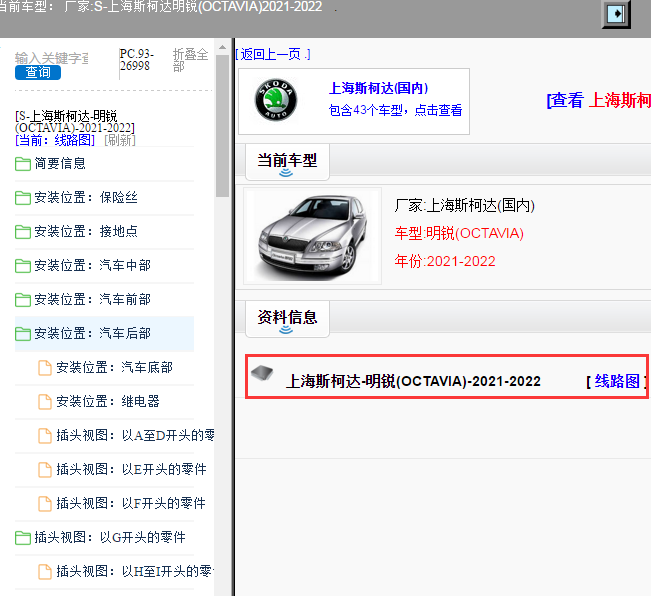Viewport: 651px width, 596px height.
Task: Click folder icon for 插头视图:以G开头的零件
Action: tap(23, 538)
